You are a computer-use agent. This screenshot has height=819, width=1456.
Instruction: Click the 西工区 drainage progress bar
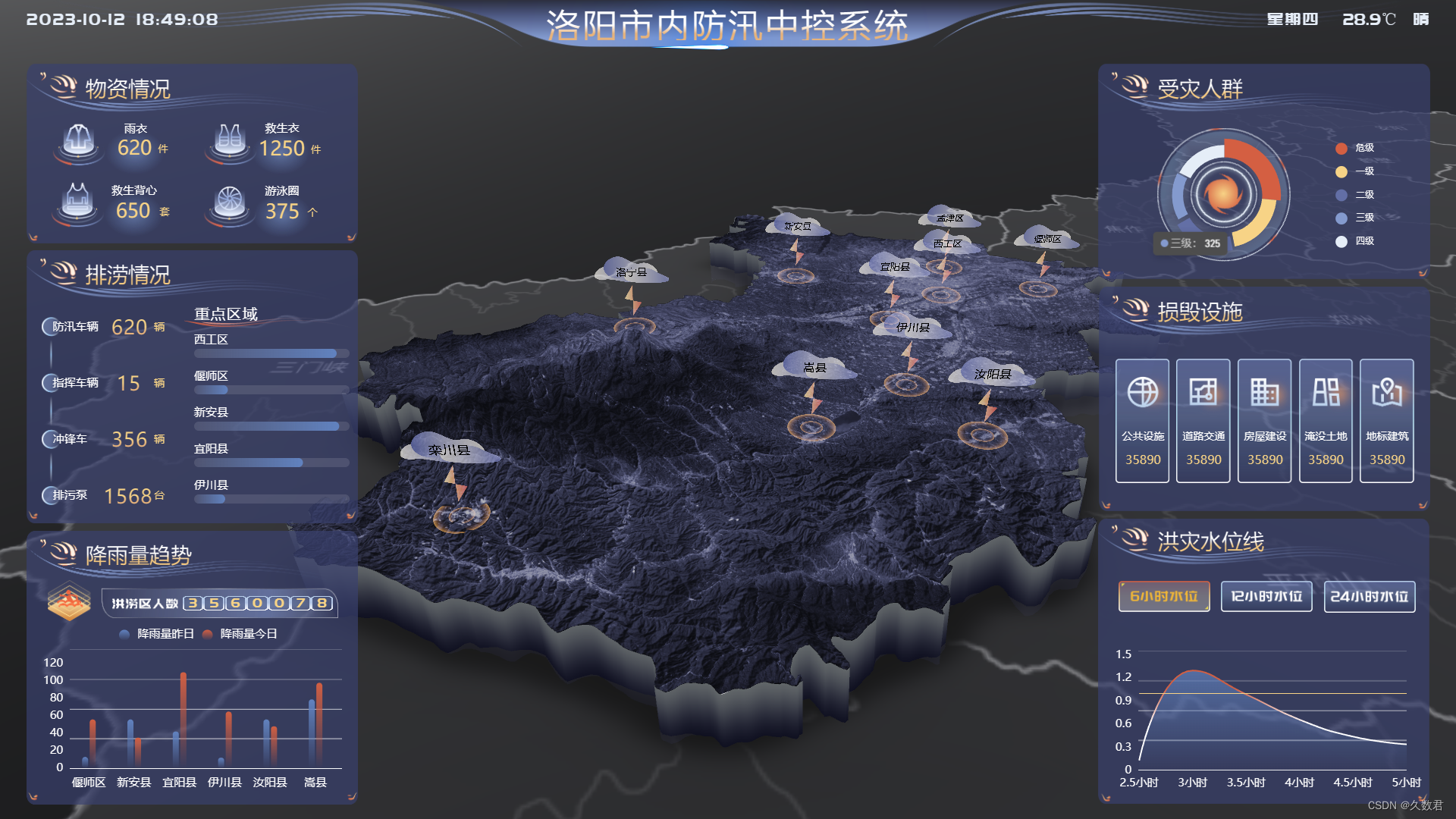coord(271,353)
